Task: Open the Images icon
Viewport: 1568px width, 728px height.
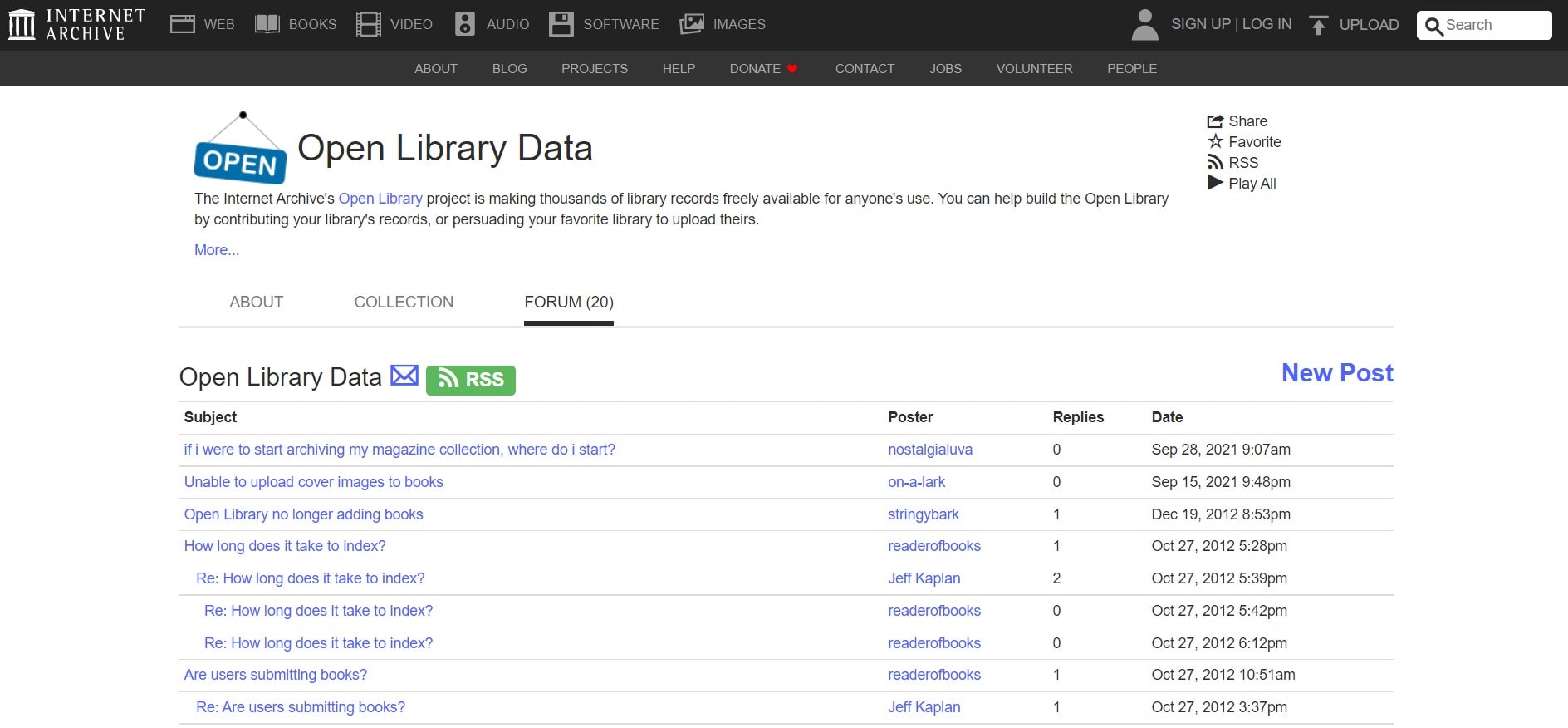Action: pos(692,24)
